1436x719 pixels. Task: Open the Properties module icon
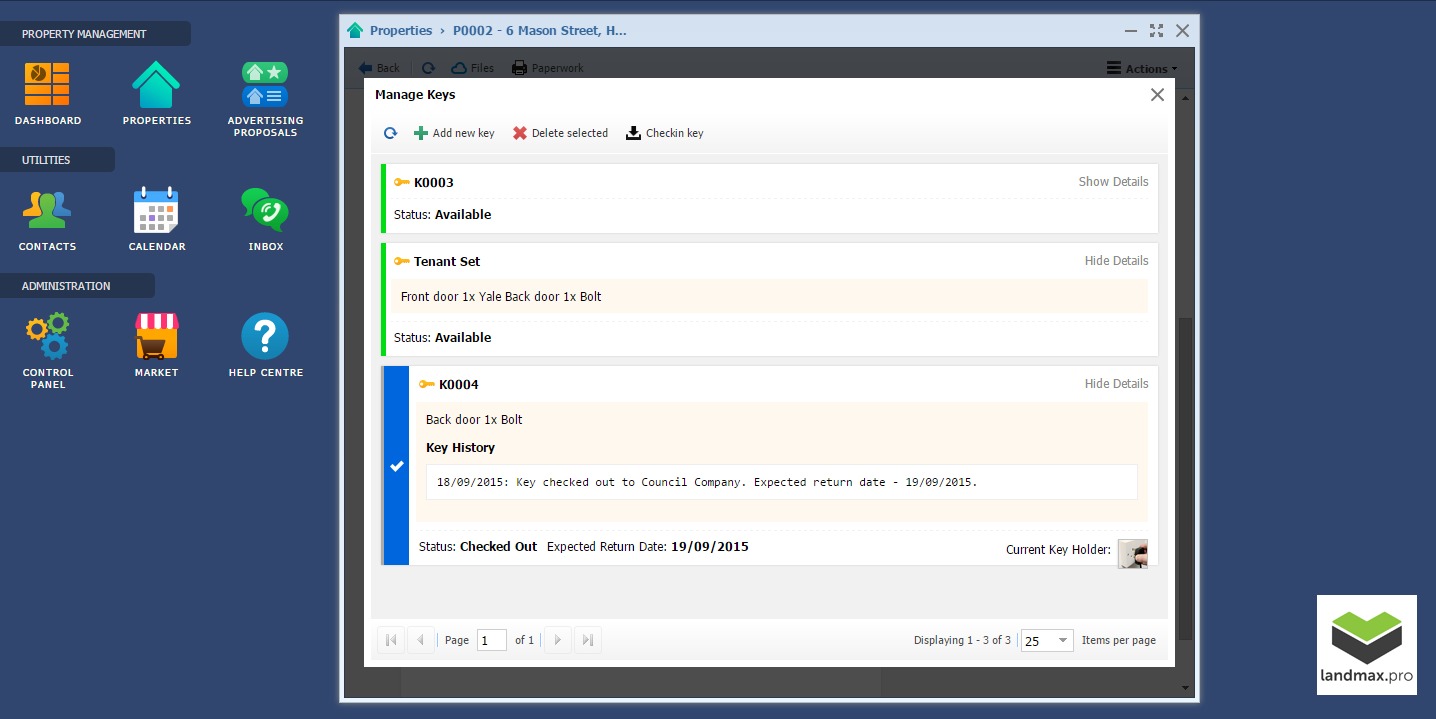pyautogui.click(x=156, y=85)
